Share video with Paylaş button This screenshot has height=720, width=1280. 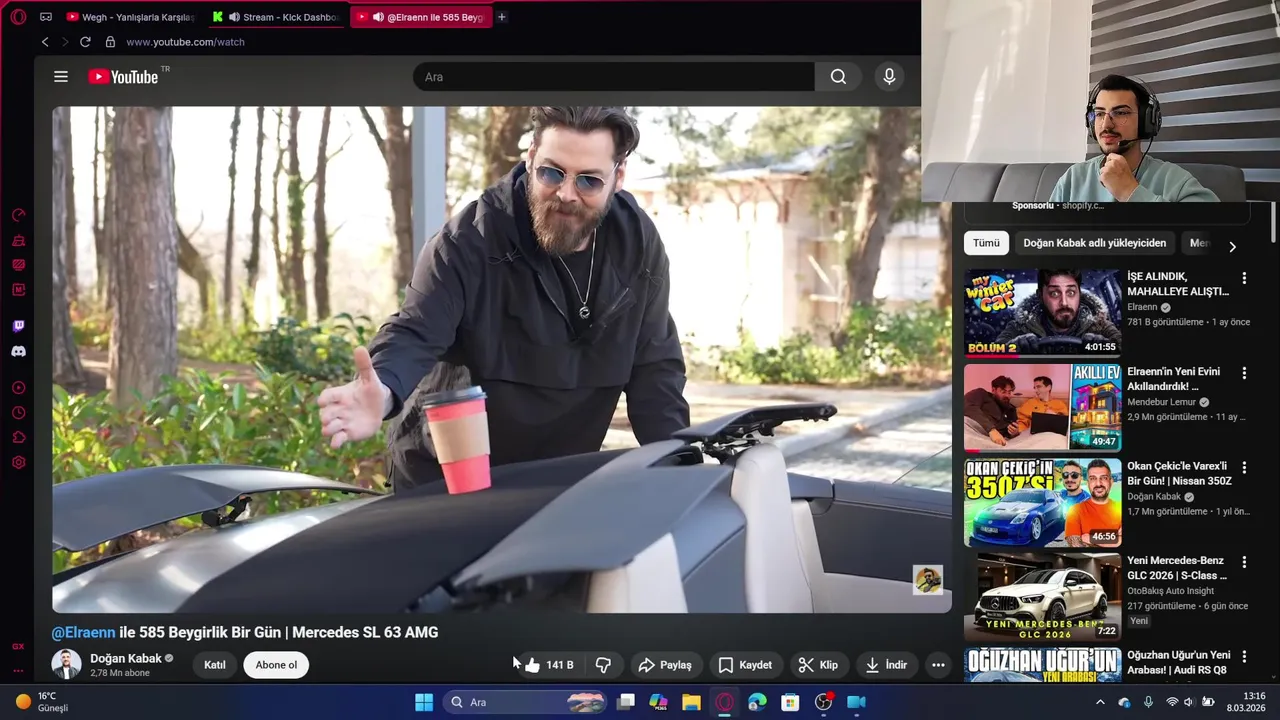click(665, 665)
